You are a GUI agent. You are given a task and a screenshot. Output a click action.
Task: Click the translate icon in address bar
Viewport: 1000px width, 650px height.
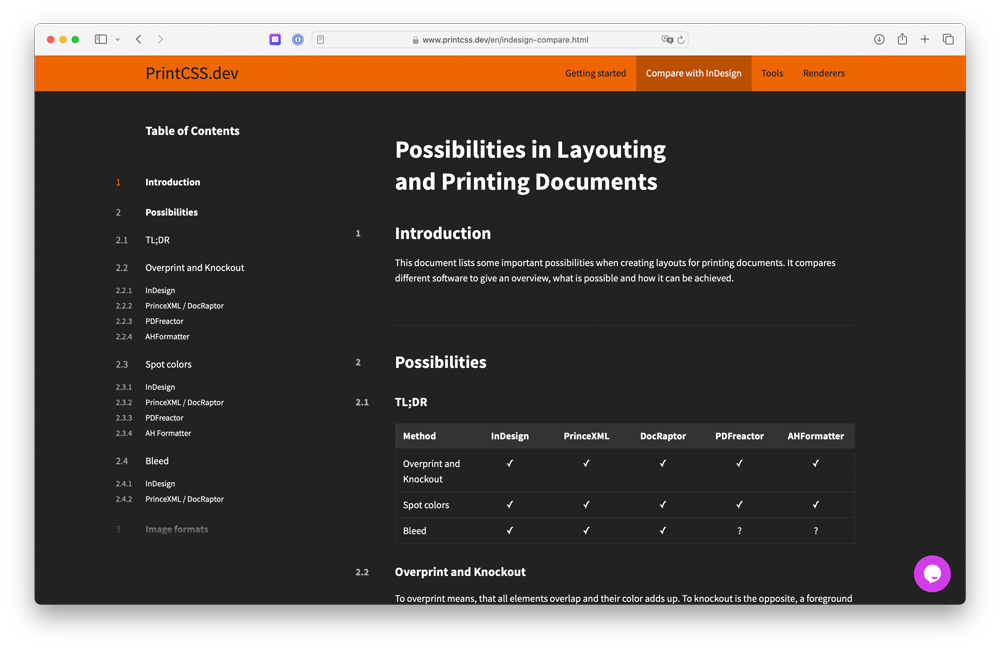[667, 40]
